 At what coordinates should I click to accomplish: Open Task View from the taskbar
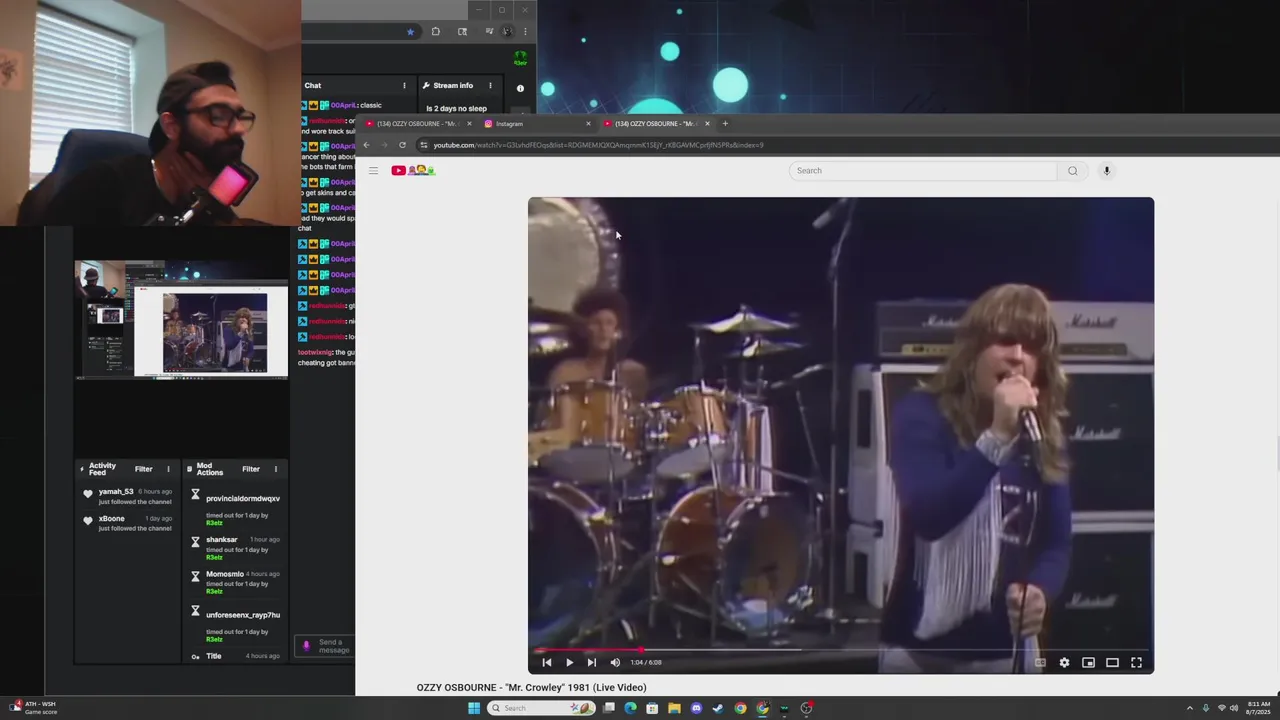pos(608,708)
